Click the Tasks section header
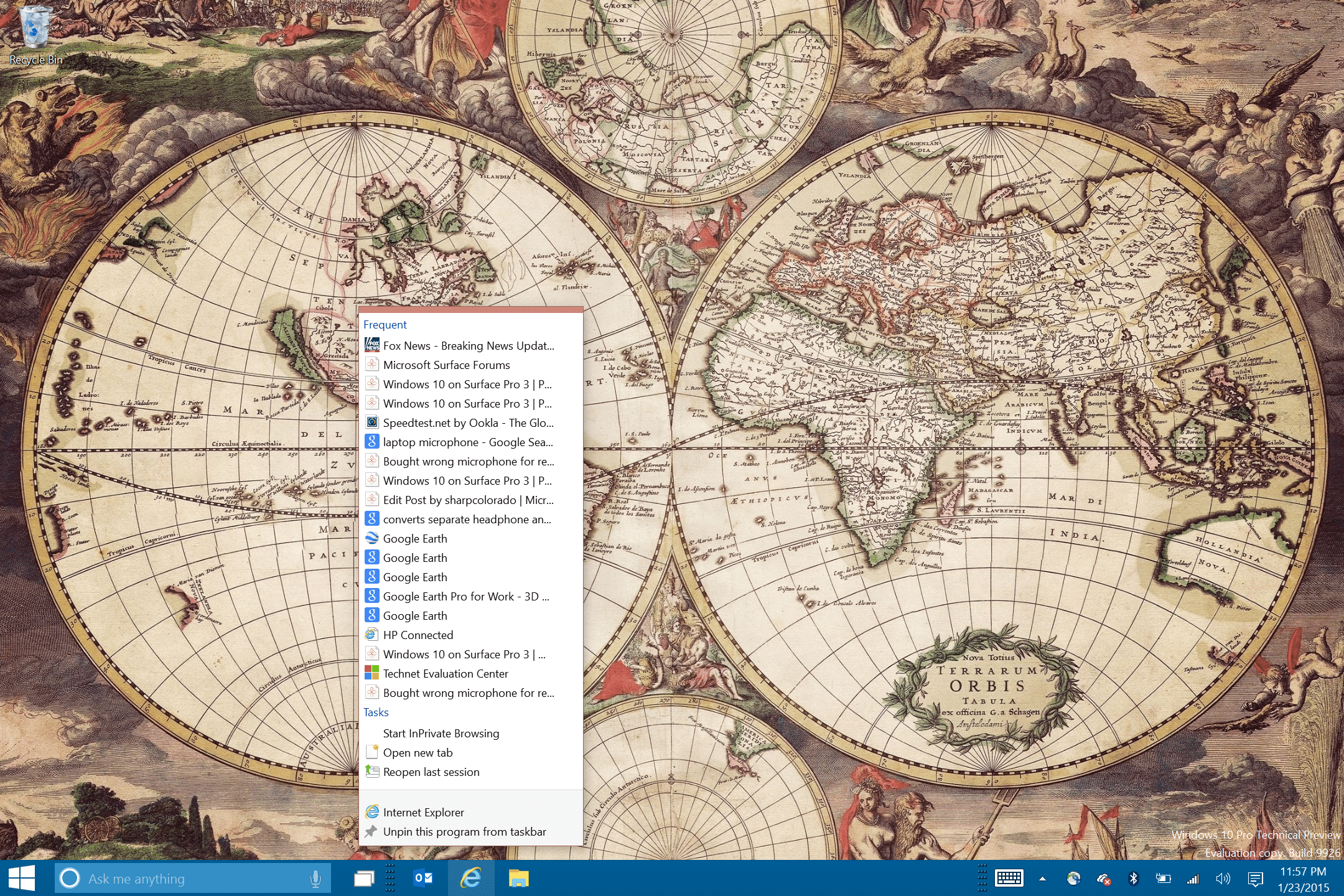Viewport: 1344px width, 896px height. coord(376,712)
